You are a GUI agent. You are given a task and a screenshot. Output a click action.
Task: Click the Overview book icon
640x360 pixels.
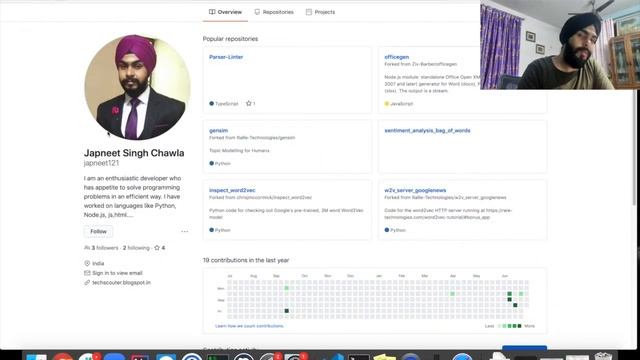212,12
